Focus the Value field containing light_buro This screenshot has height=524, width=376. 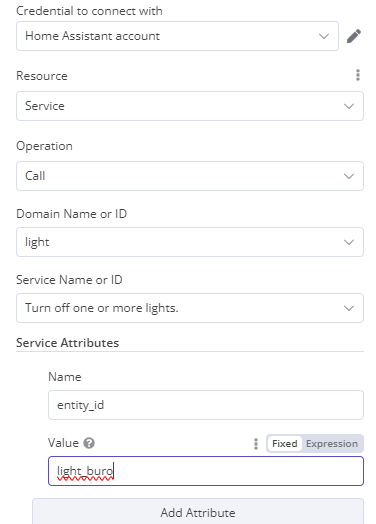click(x=206, y=471)
